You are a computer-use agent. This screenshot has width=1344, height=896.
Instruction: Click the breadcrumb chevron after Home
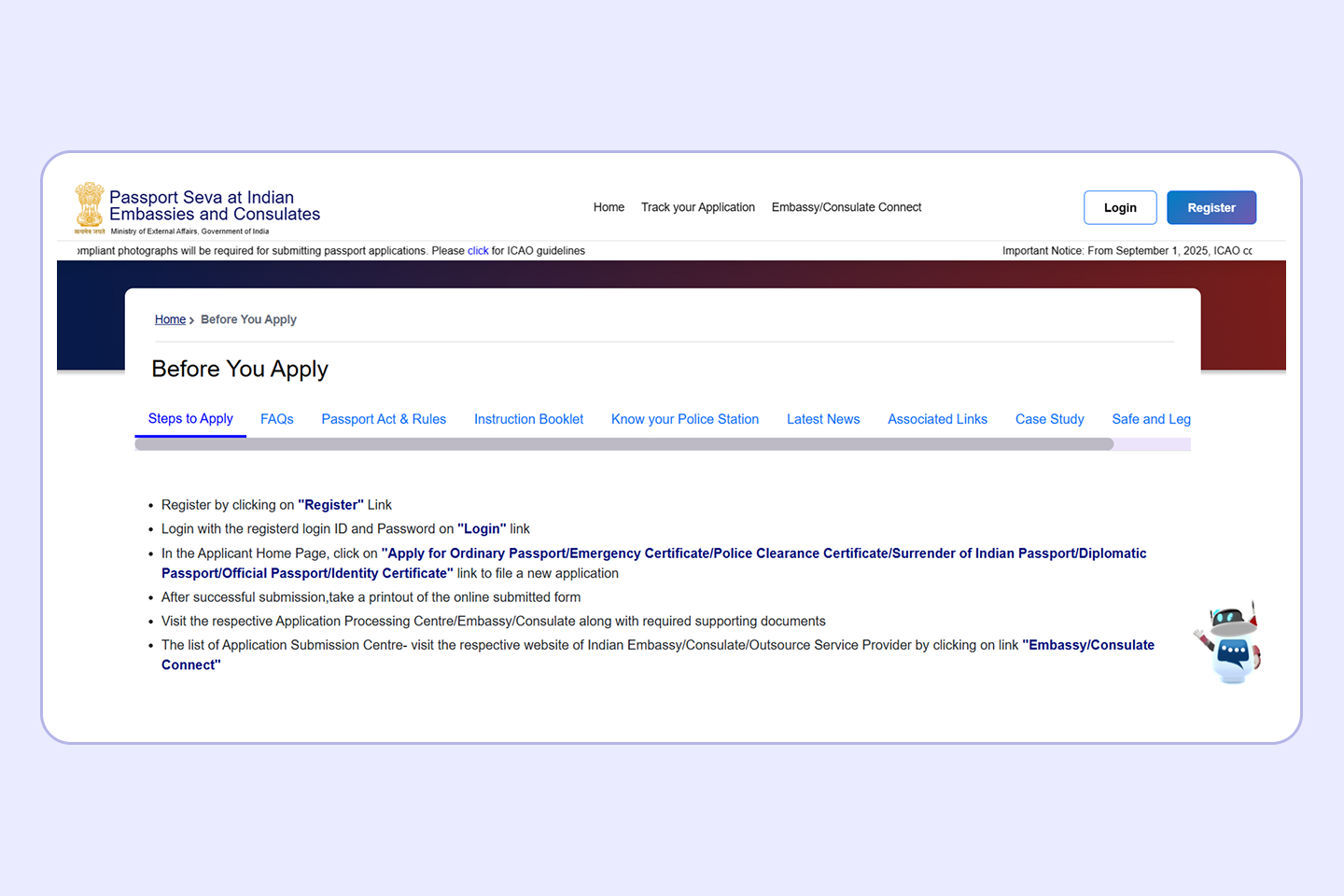coord(191,320)
